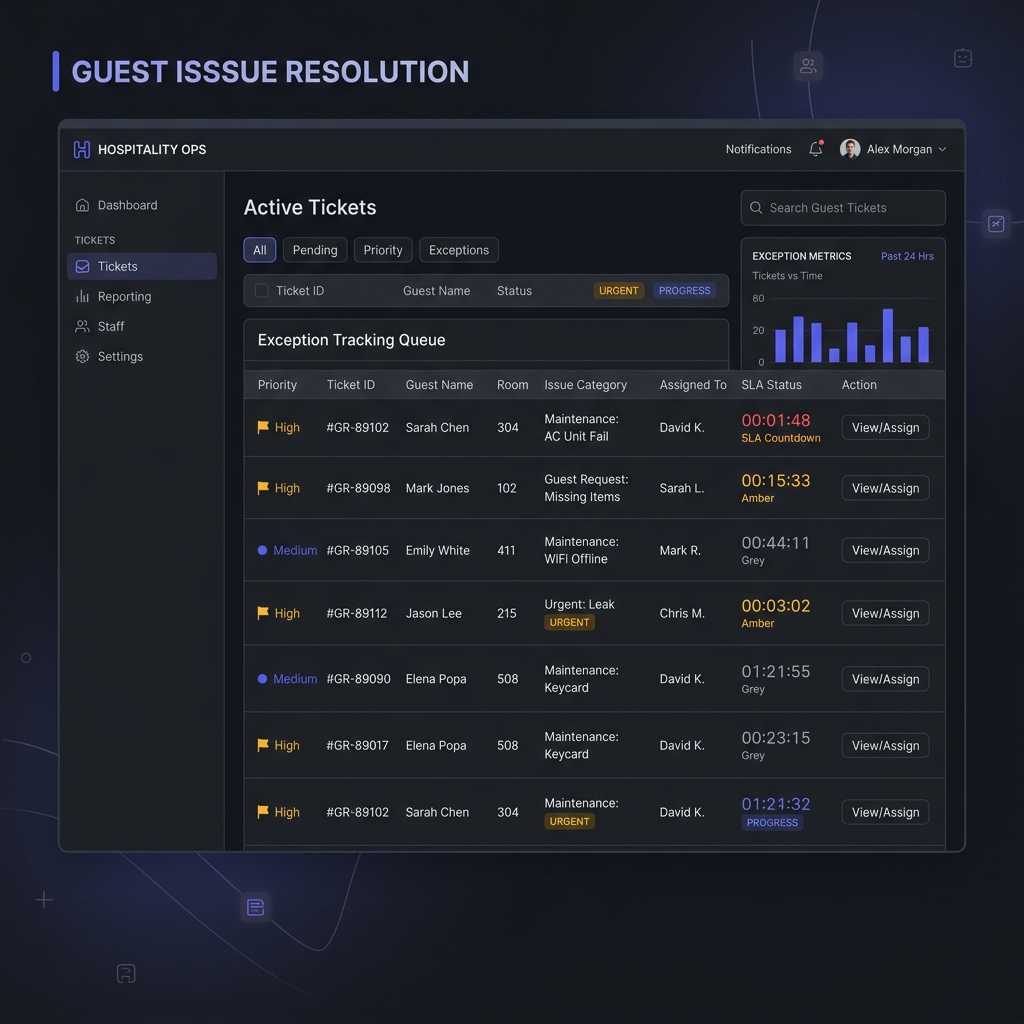Sort by the SLA Status column header
The image size is (1024, 1024).
pyautogui.click(x=771, y=385)
